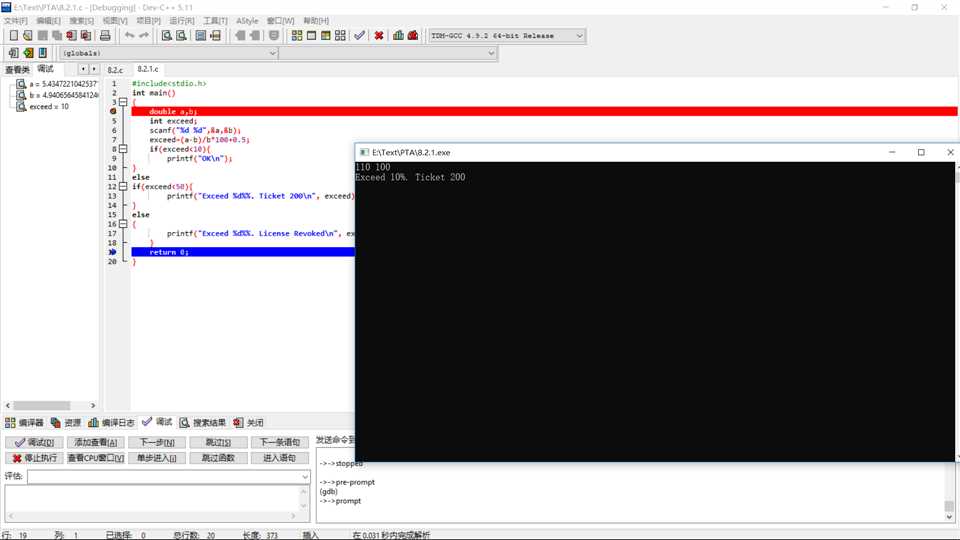Screen dimensions: 960x540
Task: Open the AStyle menu
Action: (247, 21)
